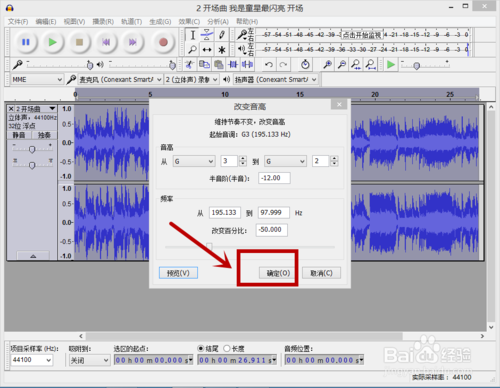Skip to start of track
500x388 pixels.
pyautogui.click(x=106, y=42)
